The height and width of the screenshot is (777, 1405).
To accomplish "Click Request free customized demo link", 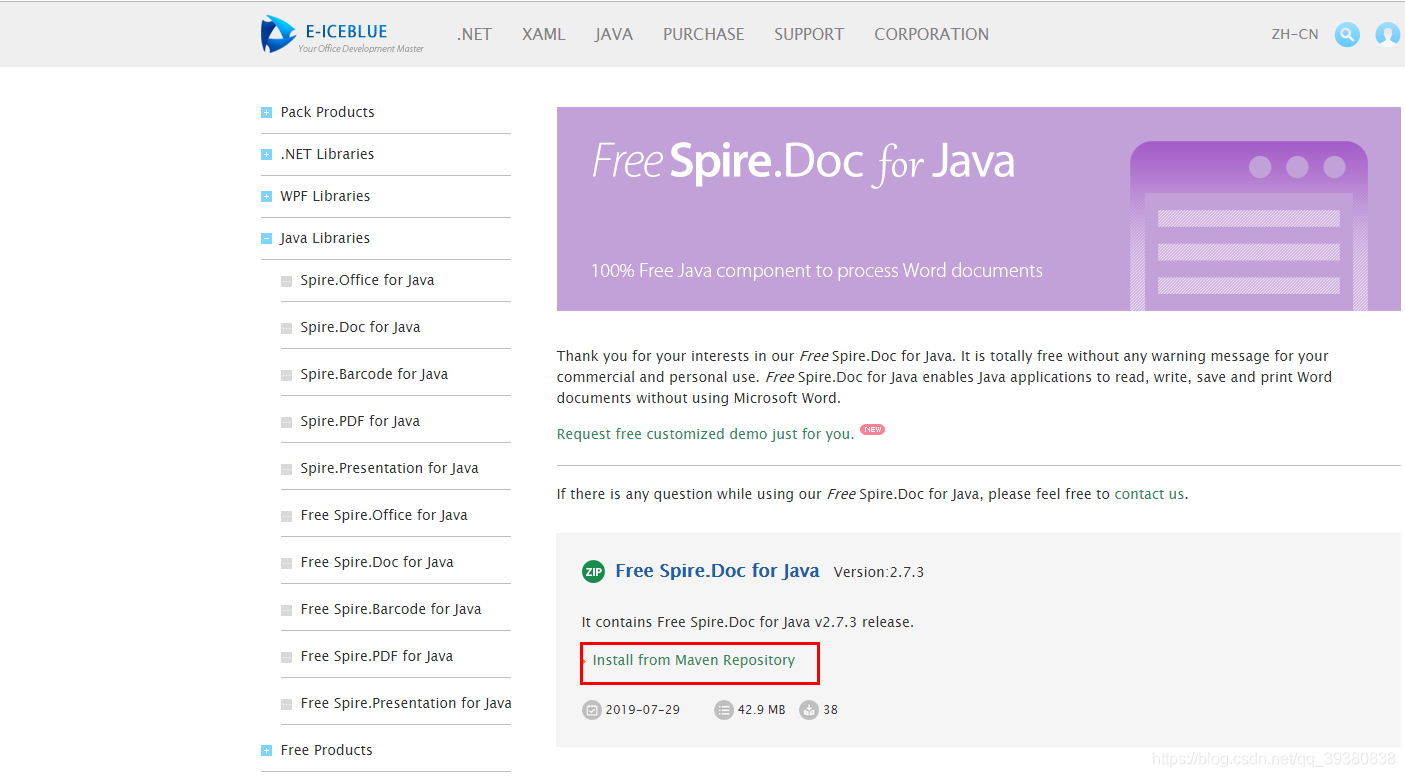I will 706,434.
